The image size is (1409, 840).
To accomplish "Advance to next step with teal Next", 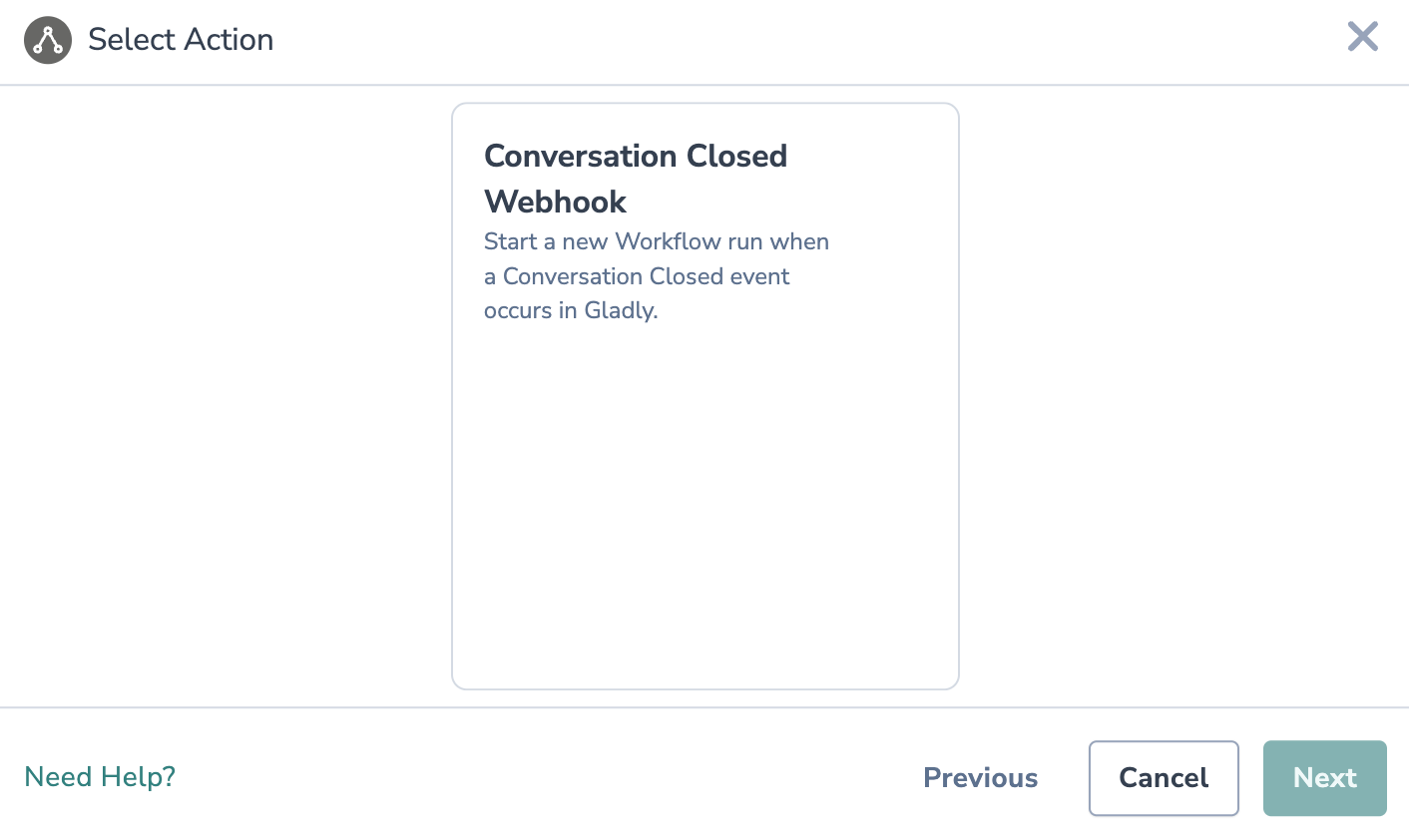I will (x=1324, y=778).
